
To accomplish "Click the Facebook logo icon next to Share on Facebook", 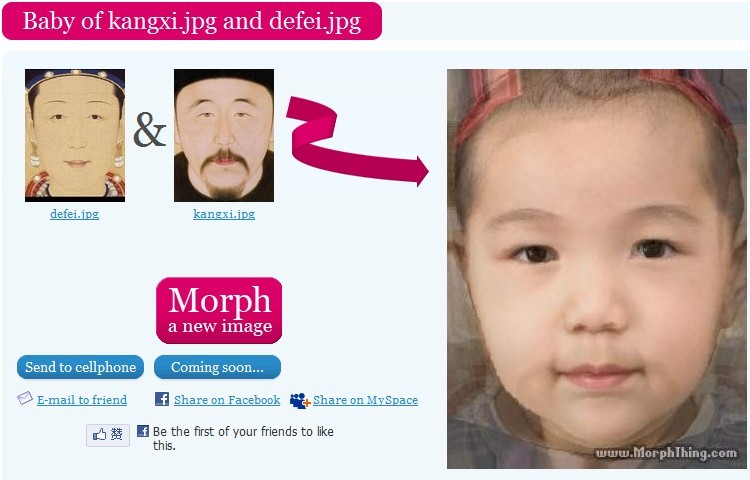I will 162,399.
